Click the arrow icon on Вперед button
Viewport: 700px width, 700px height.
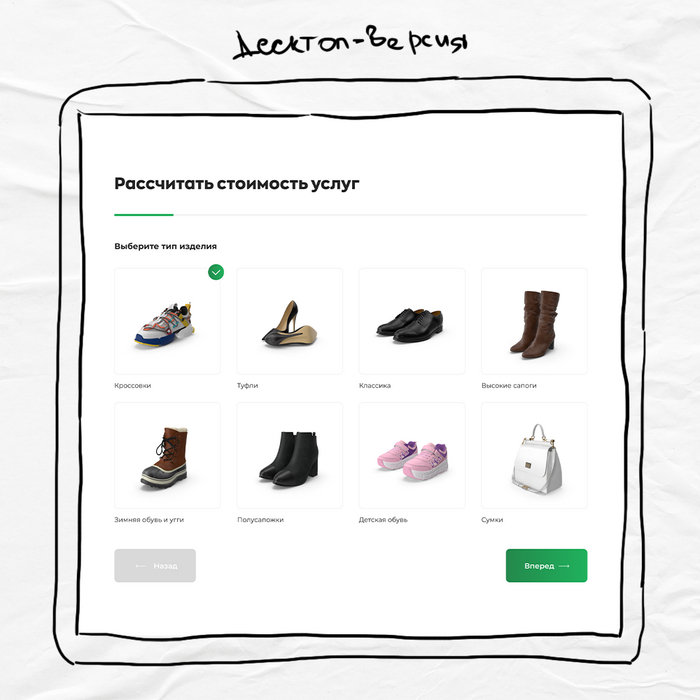click(564, 566)
